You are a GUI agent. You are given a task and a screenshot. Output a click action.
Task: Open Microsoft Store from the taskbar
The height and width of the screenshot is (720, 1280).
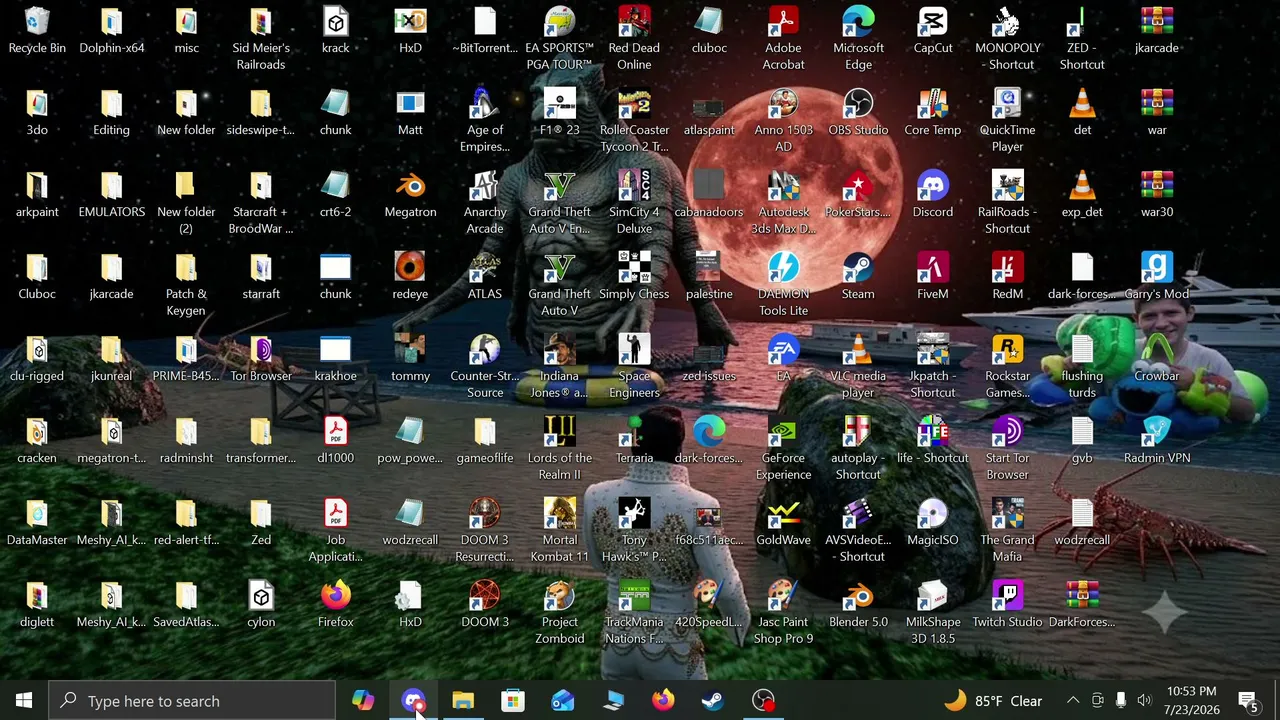coord(513,701)
